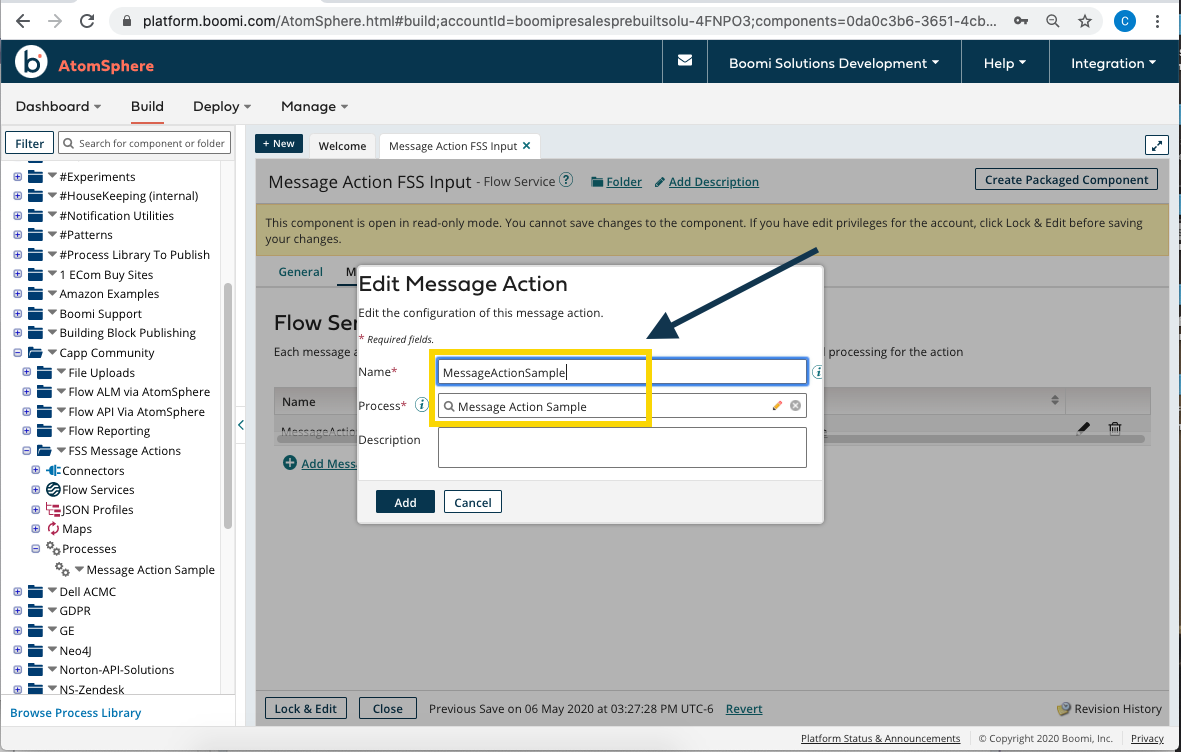Image resolution: width=1181 pixels, height=752 pixels.
Task: Click Create Packaged Component button
Action: coord(1066,179)
